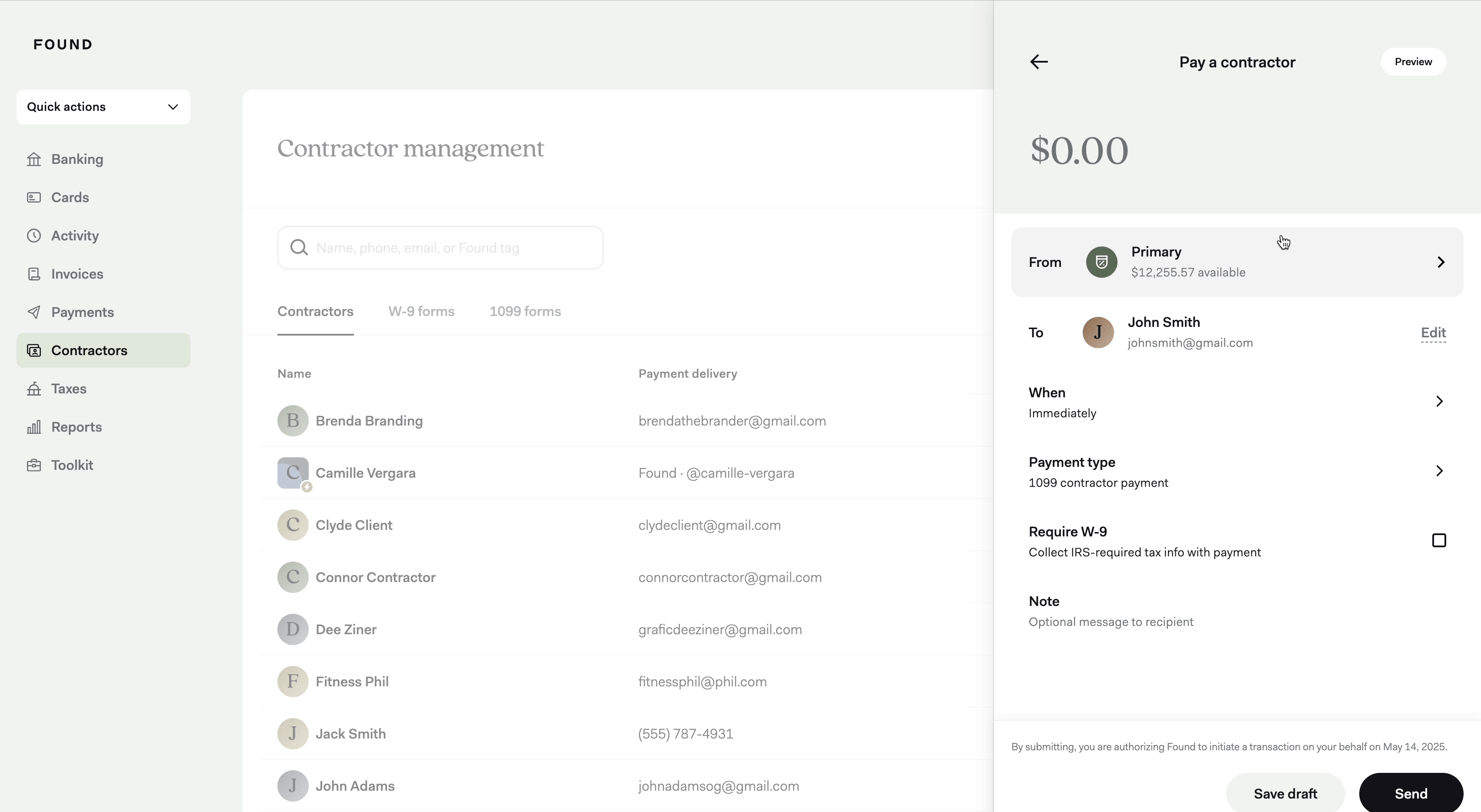Screen dimensions: 1481x812
Task: Click the Contractors badge icon in sidebar
Action: click(34, 350)
